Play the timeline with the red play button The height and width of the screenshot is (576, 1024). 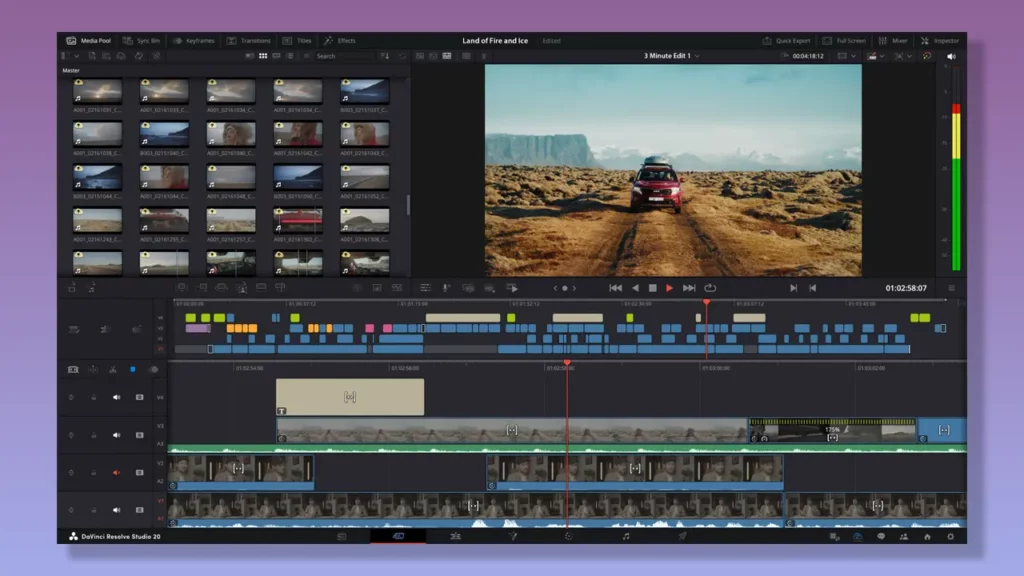tap(669, 288)
